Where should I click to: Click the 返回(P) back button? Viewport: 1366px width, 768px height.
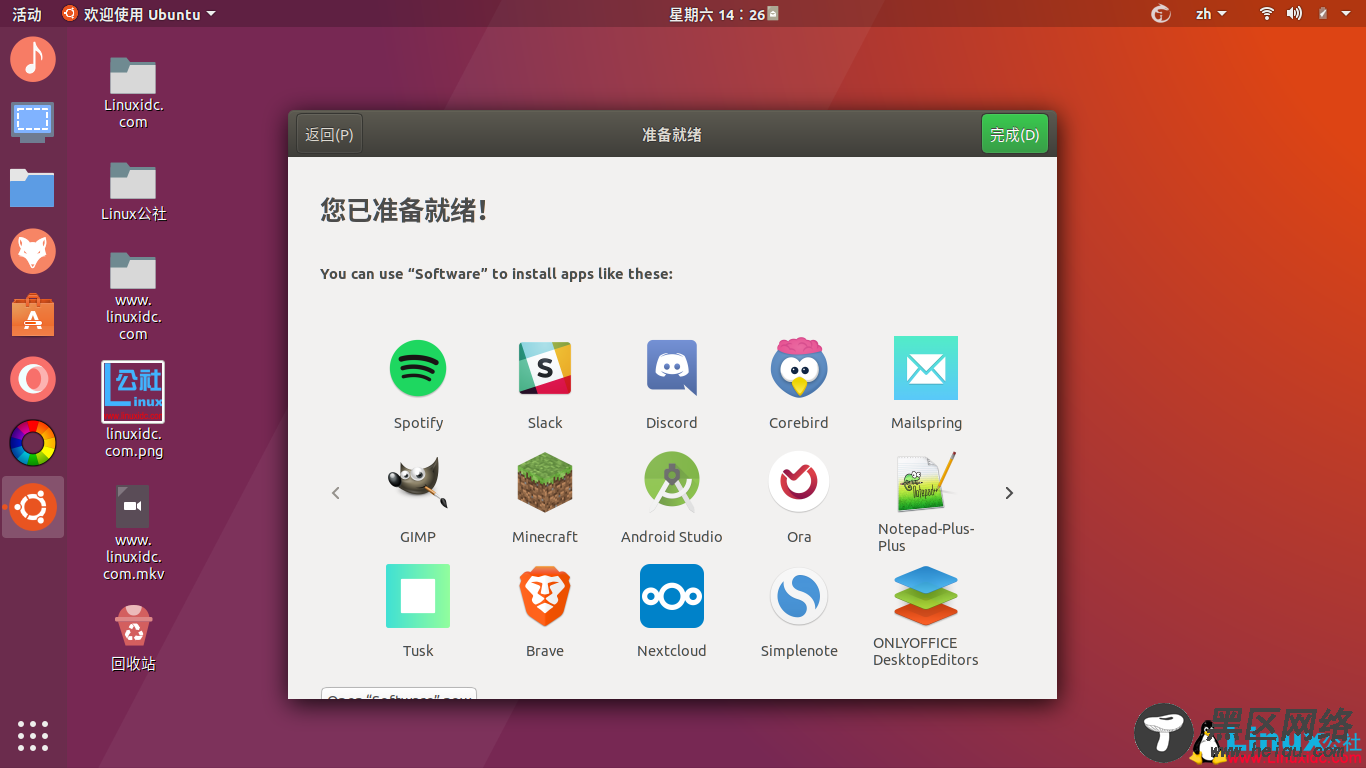(329, 135)
